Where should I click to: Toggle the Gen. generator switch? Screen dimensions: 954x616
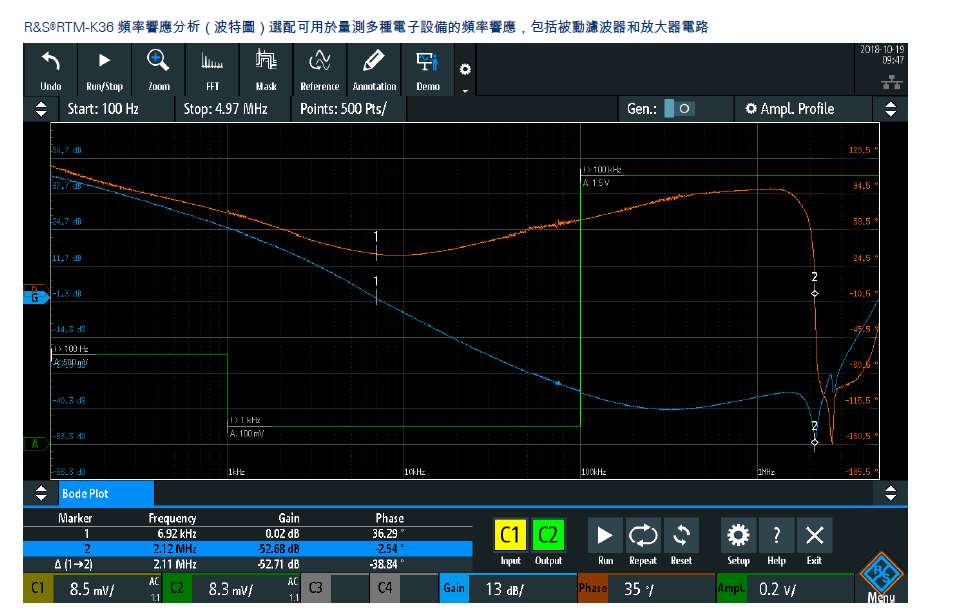pyautogui.click(x=679, y=109)
